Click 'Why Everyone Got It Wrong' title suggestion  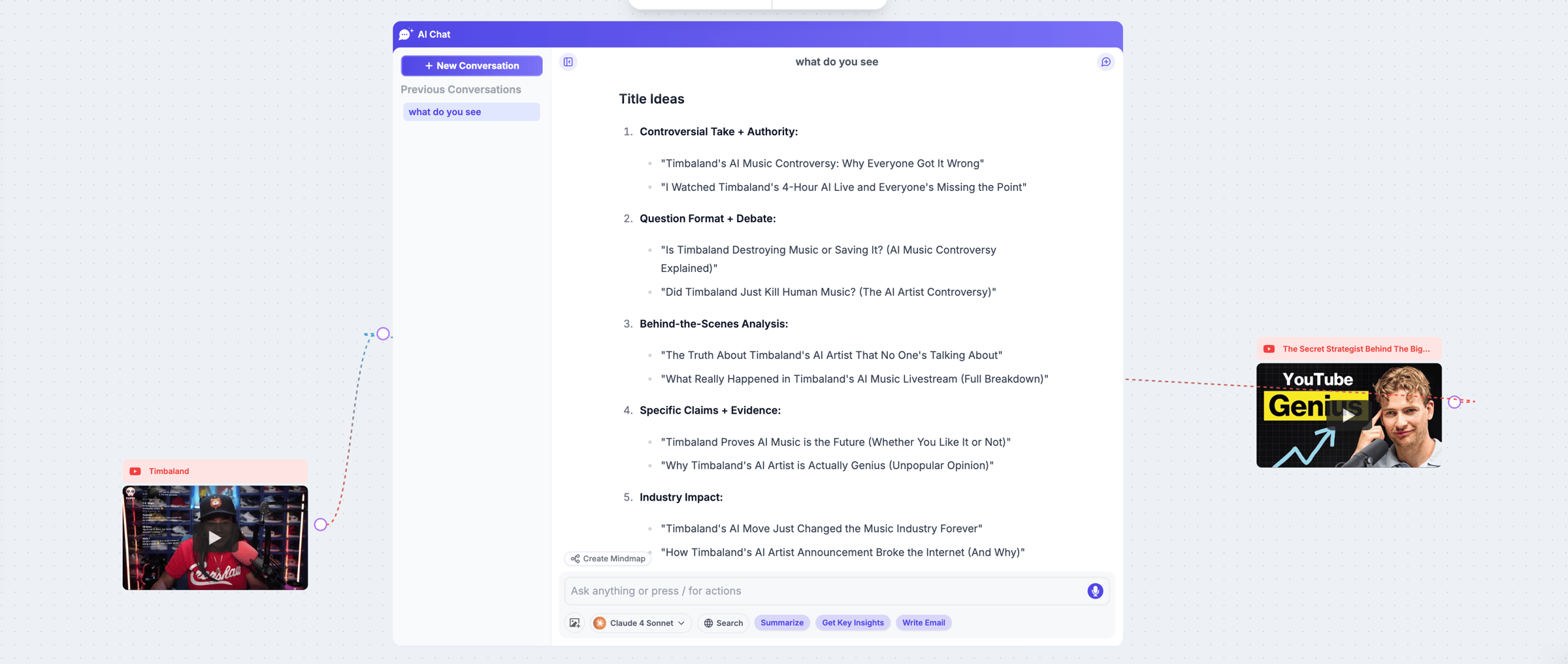click(x=822, y=163)
